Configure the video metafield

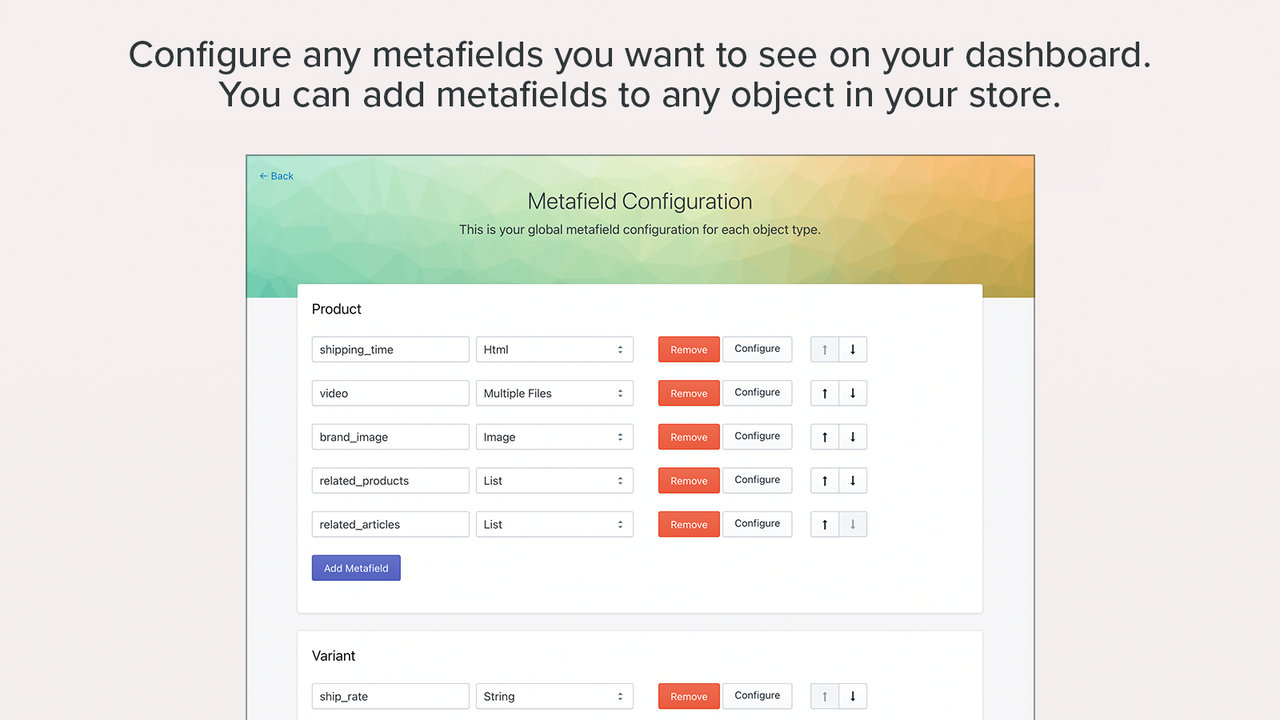pyautogui.click(x=757, y=393)
